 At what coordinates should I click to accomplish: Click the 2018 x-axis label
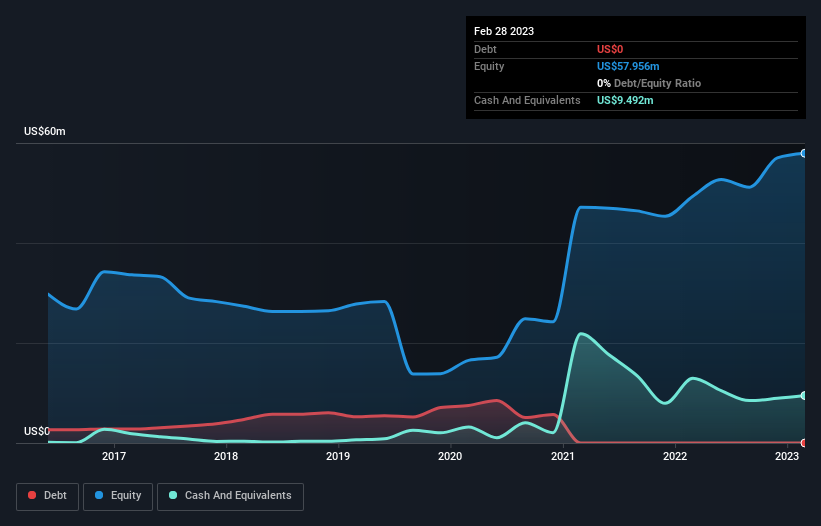tap(226, 456)
